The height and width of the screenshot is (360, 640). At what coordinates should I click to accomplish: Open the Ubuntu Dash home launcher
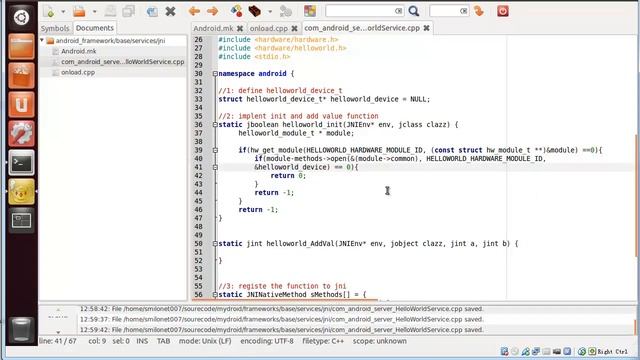click(x=21, y=17)
